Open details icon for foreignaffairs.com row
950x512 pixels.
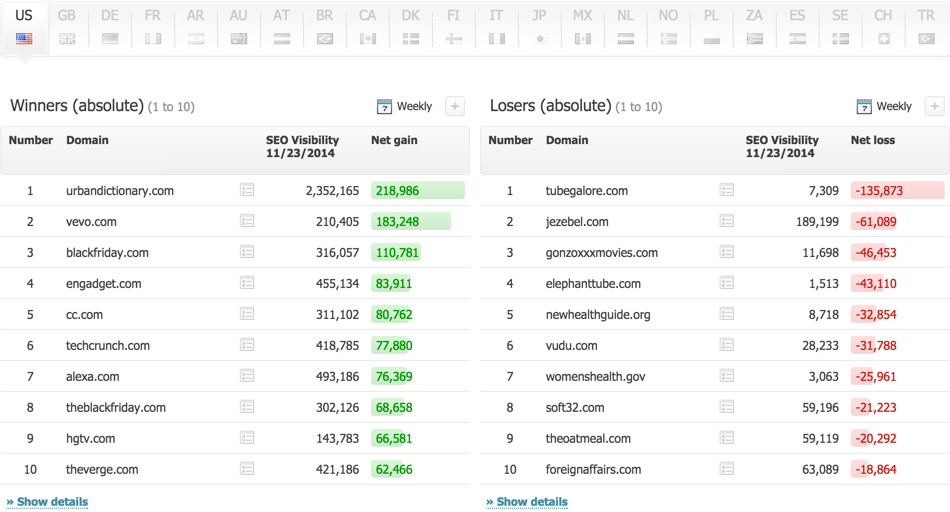(x=726, y=468)
